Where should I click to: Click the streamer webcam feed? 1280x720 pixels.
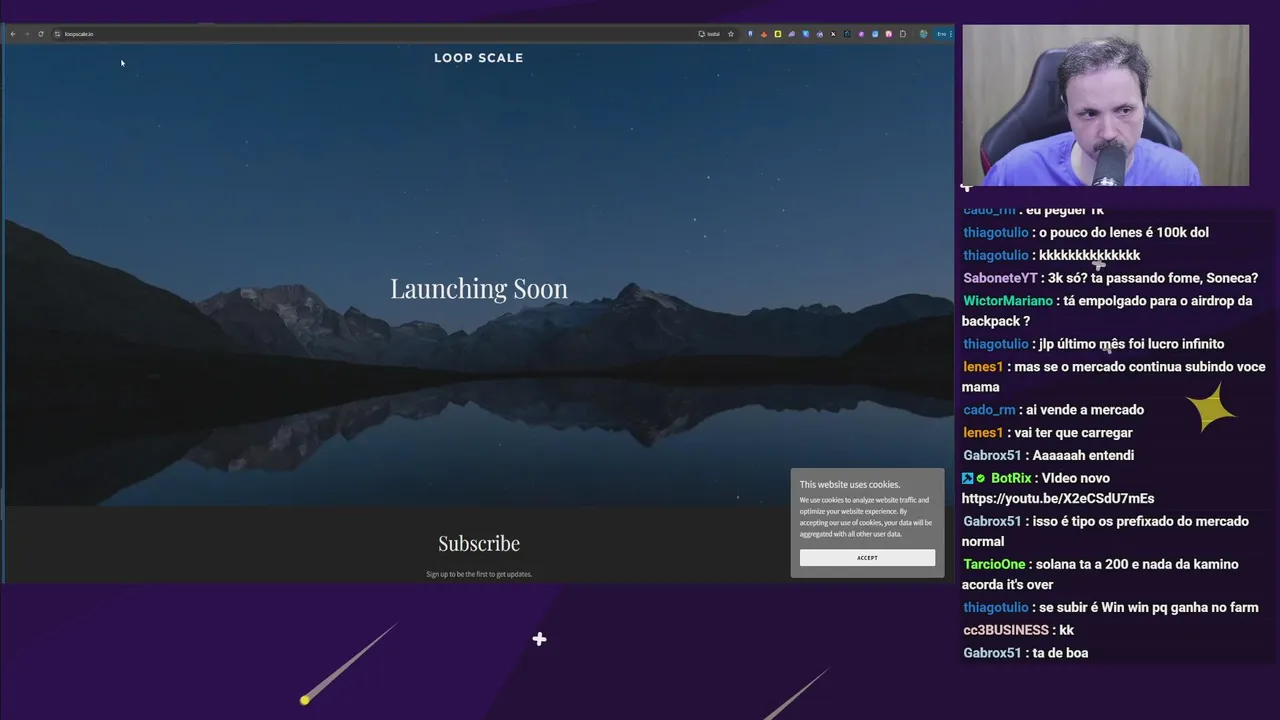(1105, 105)
